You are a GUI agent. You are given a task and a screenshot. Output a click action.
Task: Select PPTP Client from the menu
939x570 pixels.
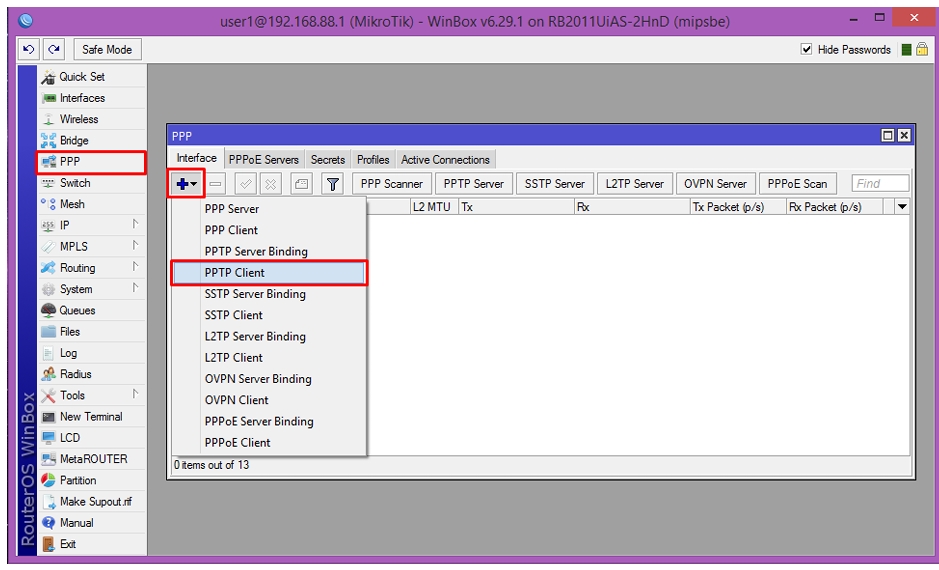tap(269, 273)
